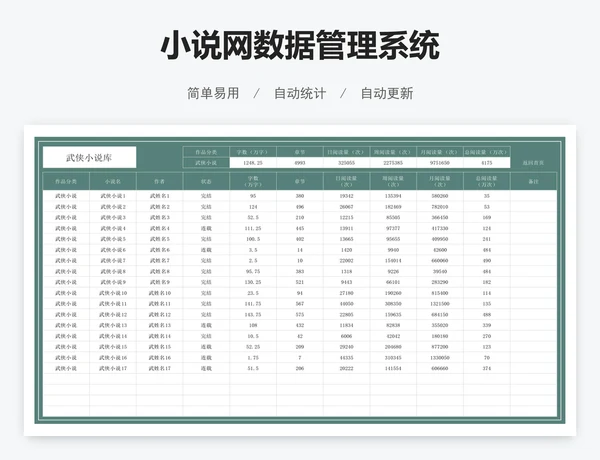Click the 作品分类 column header

[x=65, y=182]
